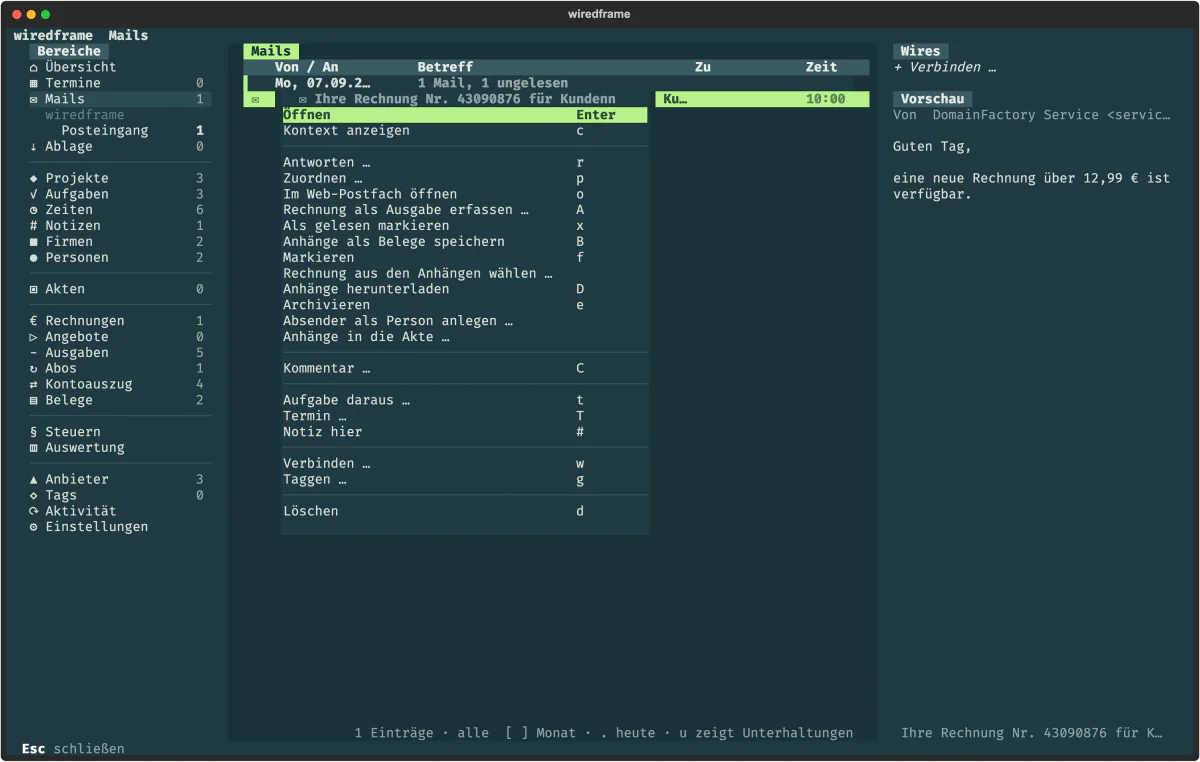This screenshot has width=1200, height=762.
Task: Click the house icon beside Übersicht
Action: coord(34,67)
